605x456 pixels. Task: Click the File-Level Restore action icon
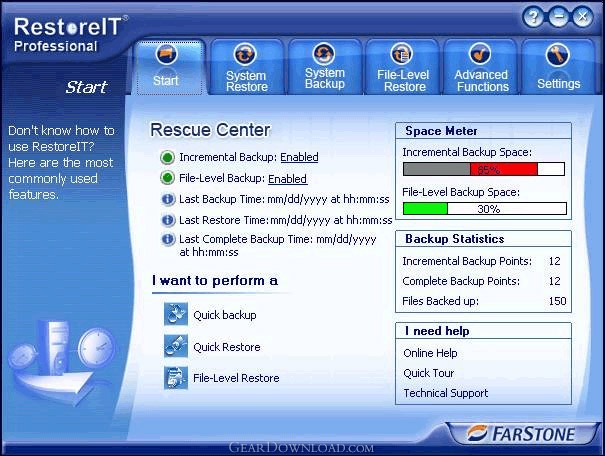[x=176, y=378]
